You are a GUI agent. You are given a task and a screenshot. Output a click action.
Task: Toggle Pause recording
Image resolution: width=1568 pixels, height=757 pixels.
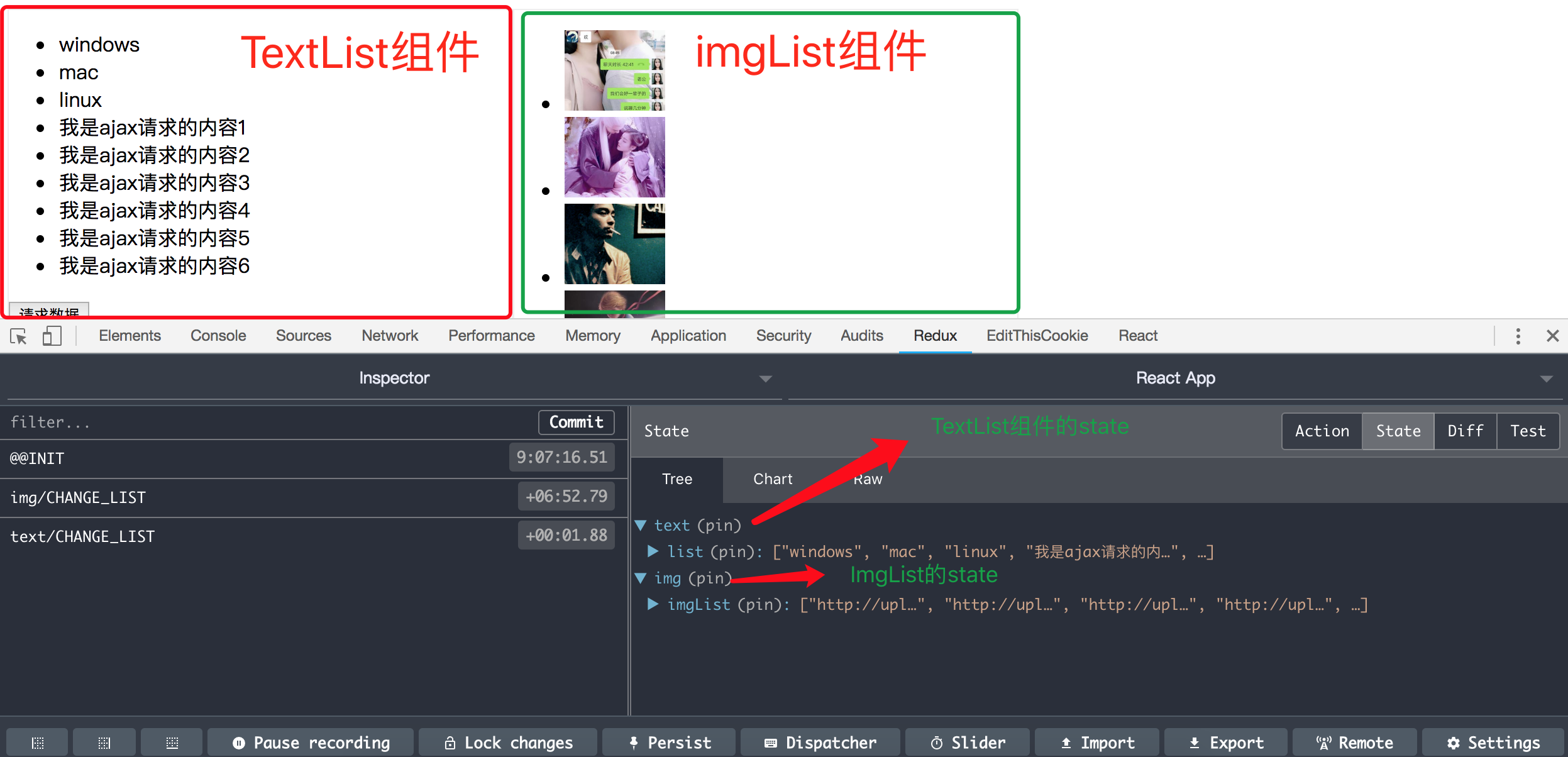coord(311,743)
